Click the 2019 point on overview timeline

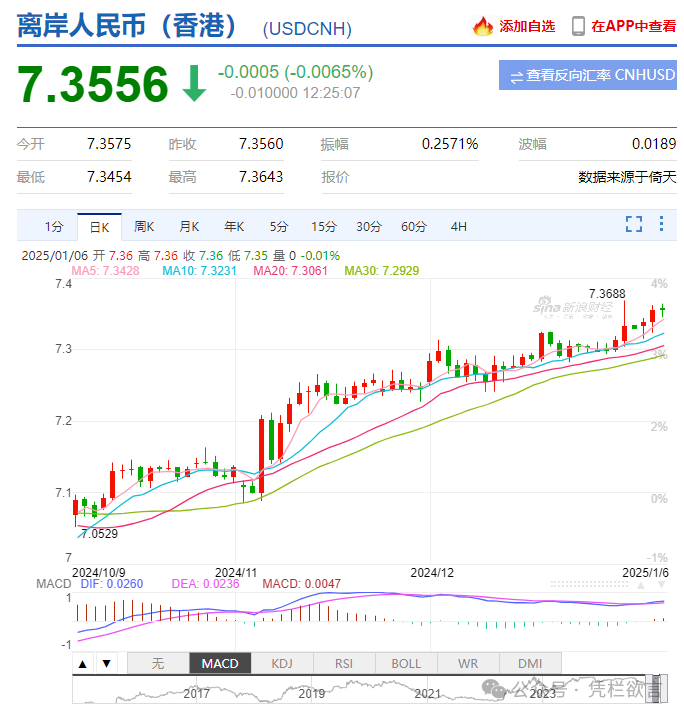tap(311, 694)
